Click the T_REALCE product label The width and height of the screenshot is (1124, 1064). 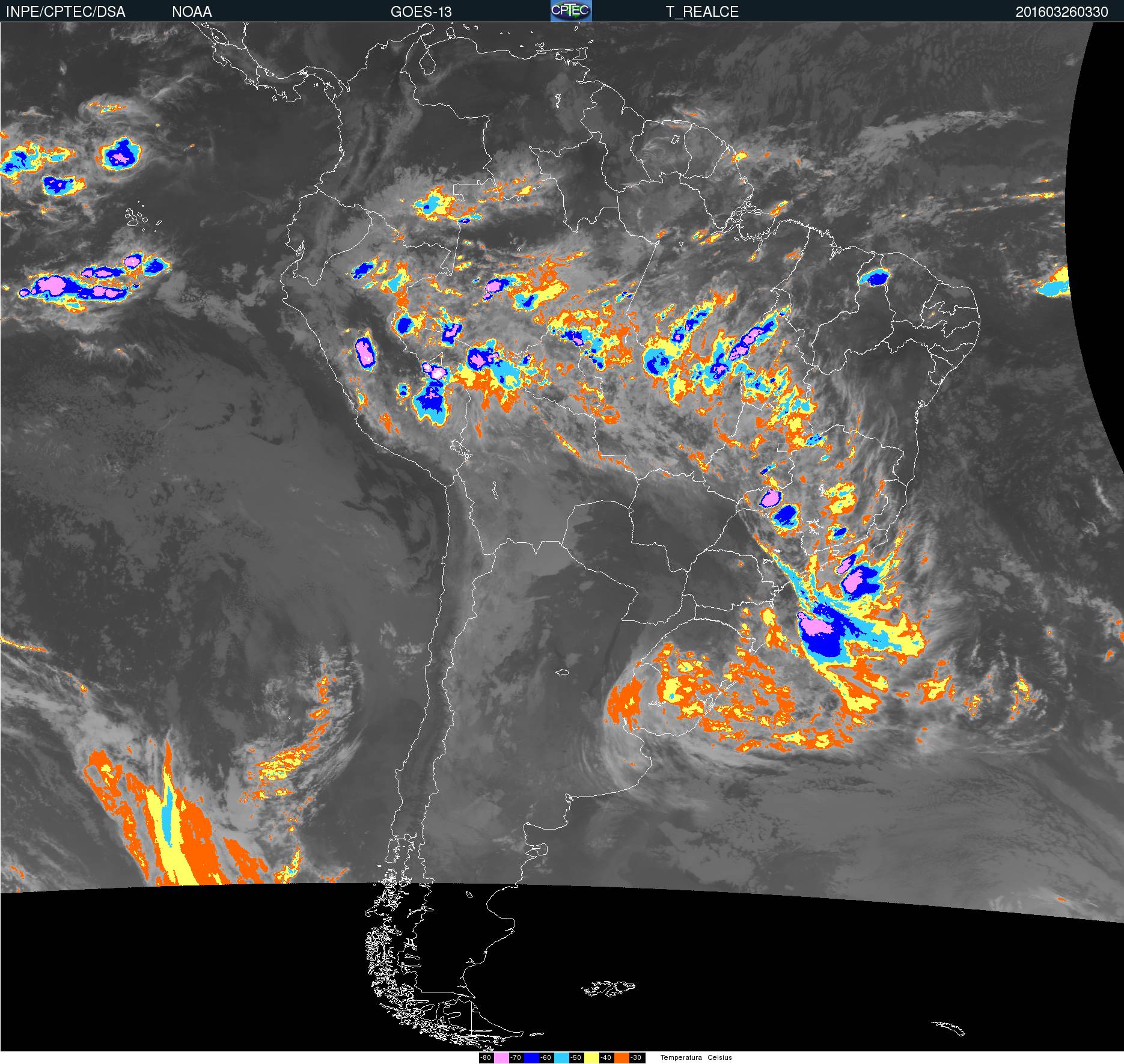tap(702, 12)
